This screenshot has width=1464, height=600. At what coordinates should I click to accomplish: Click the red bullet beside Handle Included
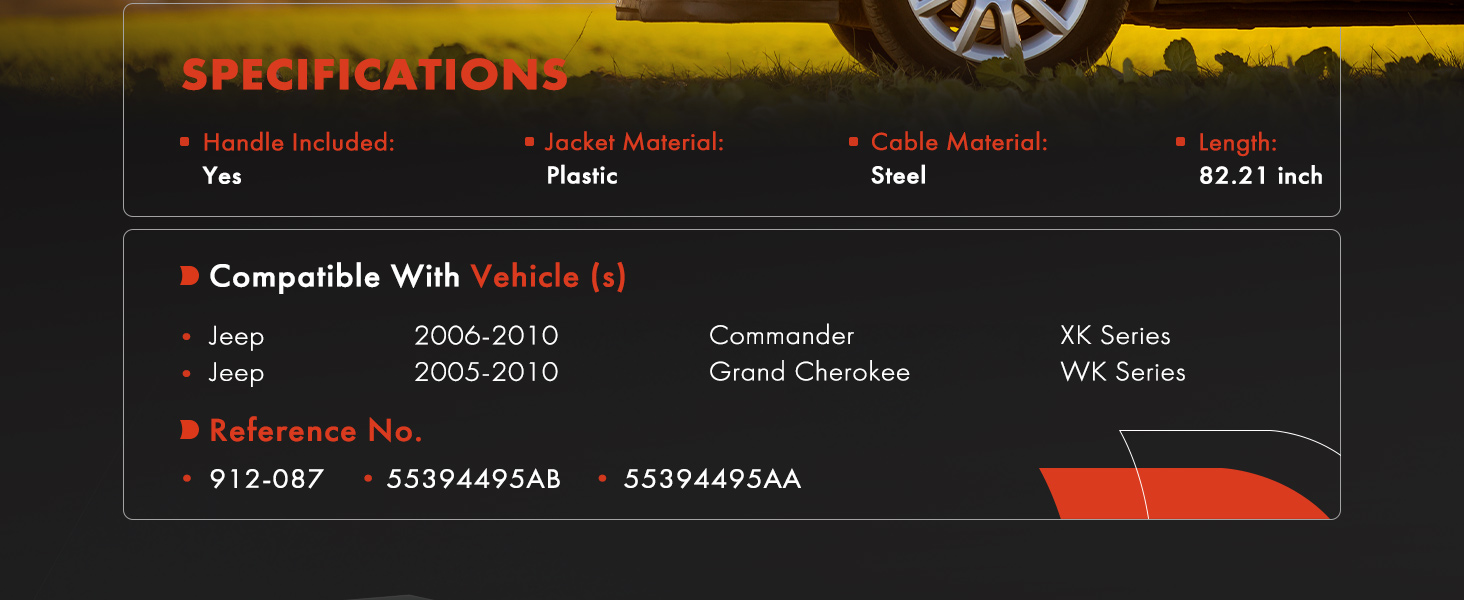185,142
